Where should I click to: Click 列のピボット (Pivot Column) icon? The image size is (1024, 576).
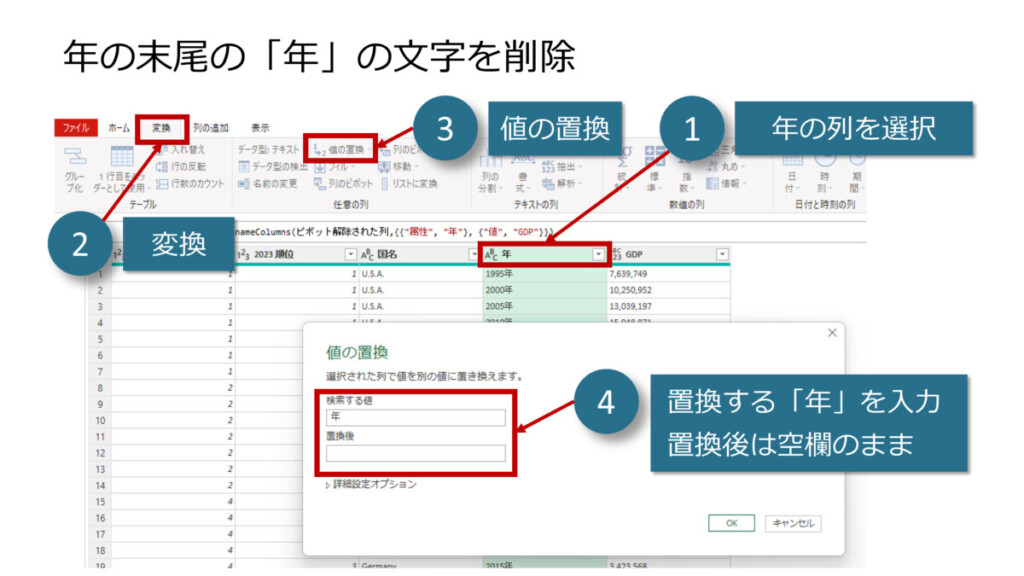(x=343, y=184)
